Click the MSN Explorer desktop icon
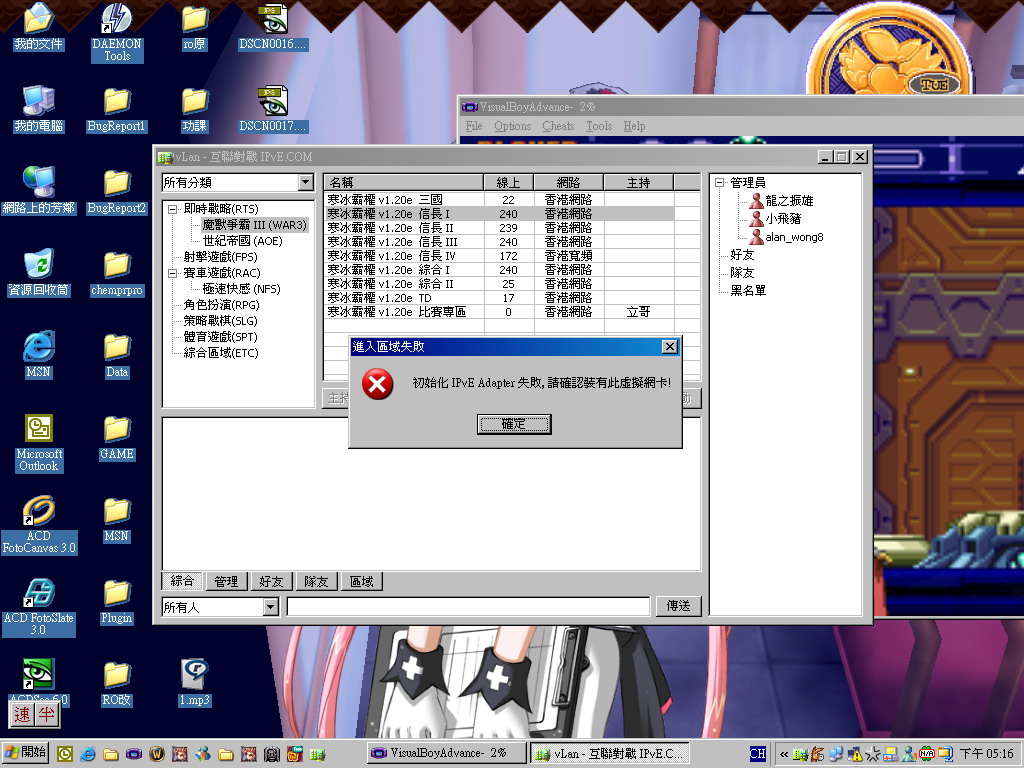 (x=39, y=355)
